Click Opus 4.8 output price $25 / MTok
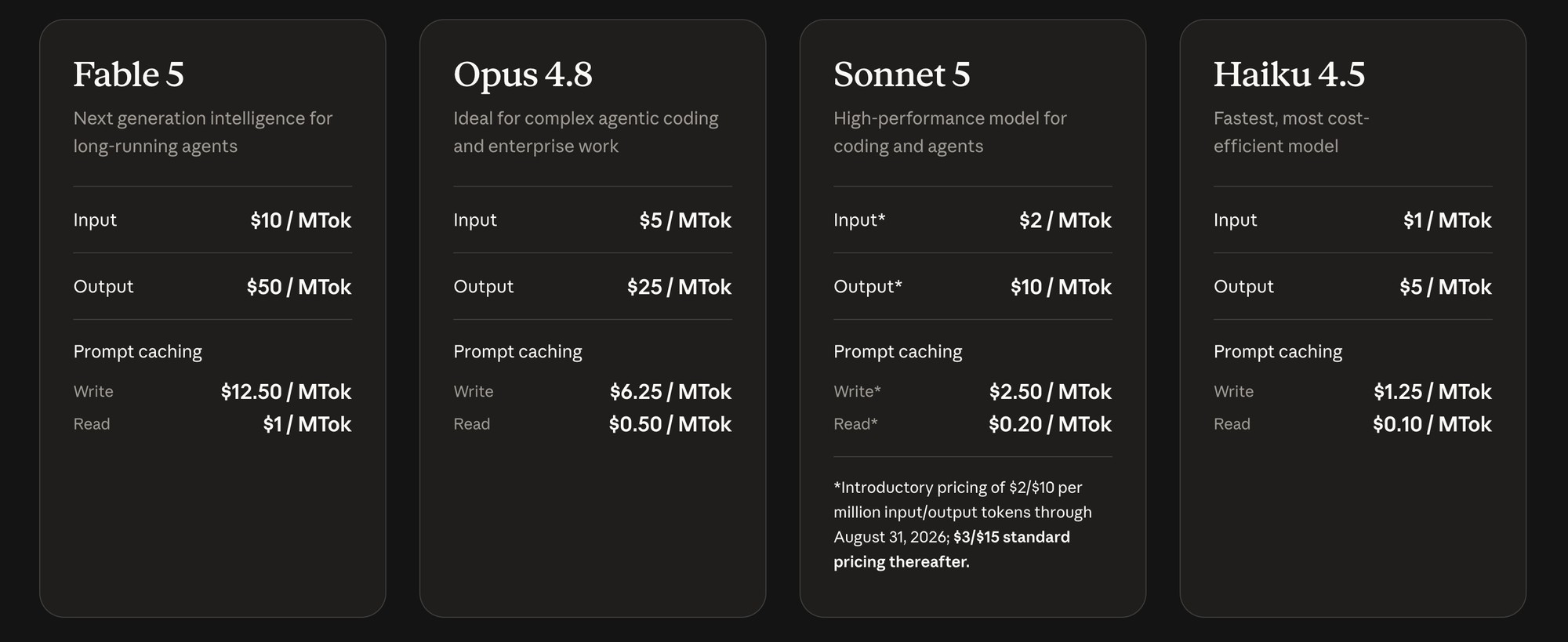The image size is (1568, 642). tap(679, 287)
